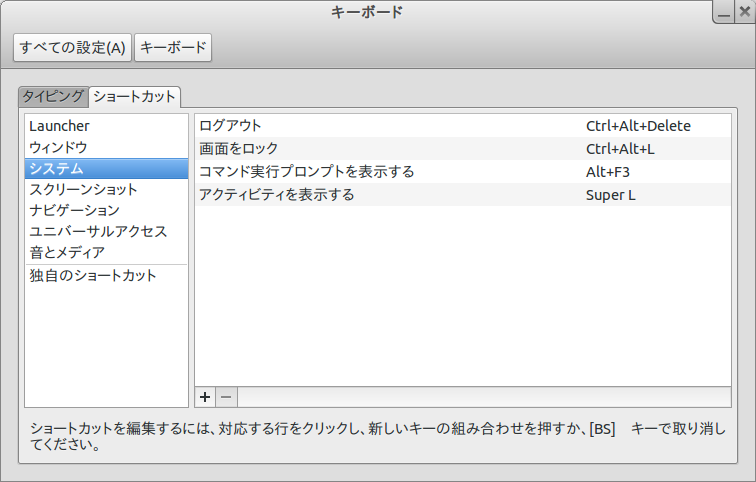Click the ログアウト shortcut row
This screenshot has width=756, height=482.
pyautogui.click(x=231, y=126)
